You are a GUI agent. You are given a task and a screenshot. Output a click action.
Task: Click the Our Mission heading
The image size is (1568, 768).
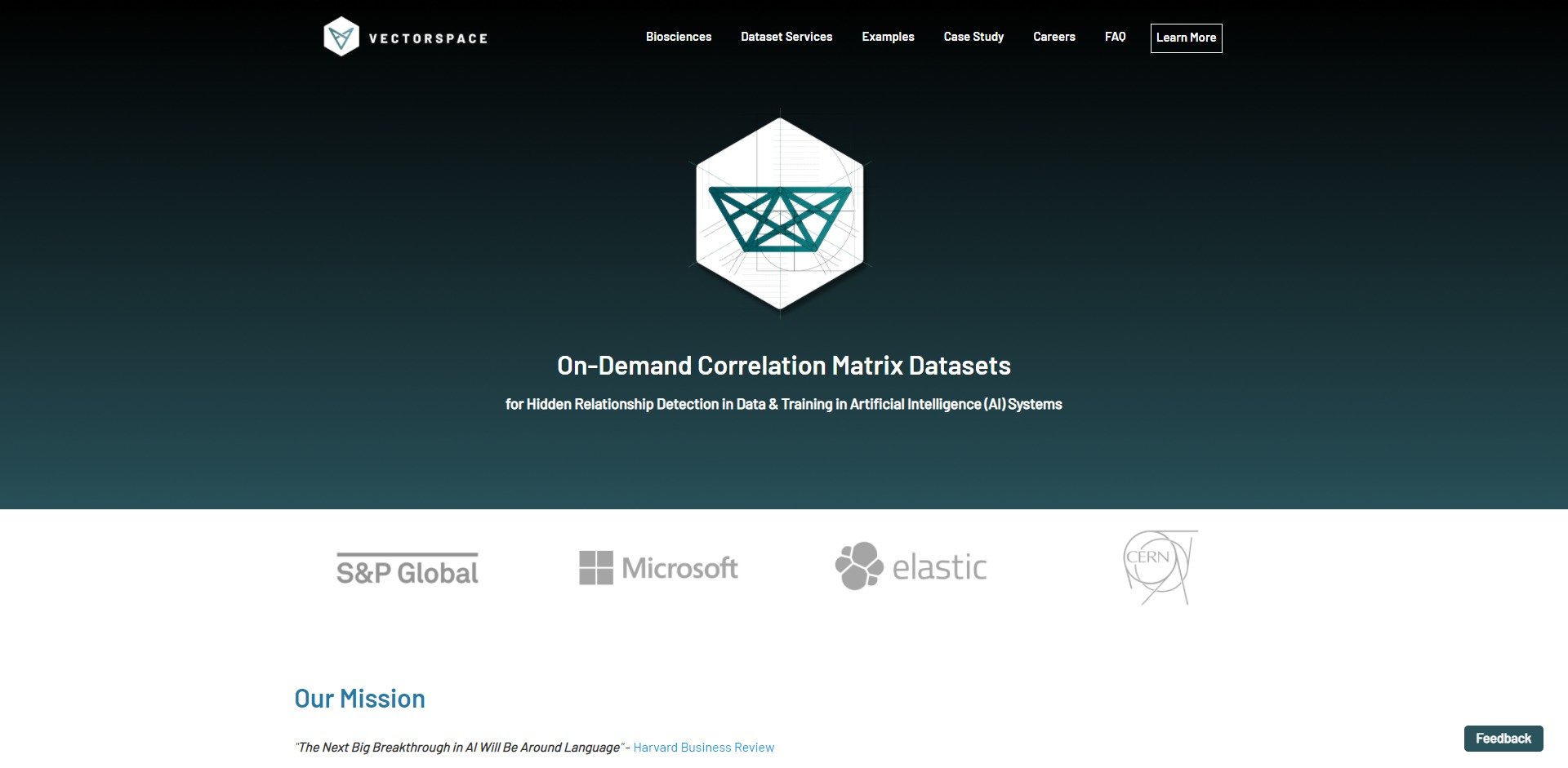coord(359,699)
